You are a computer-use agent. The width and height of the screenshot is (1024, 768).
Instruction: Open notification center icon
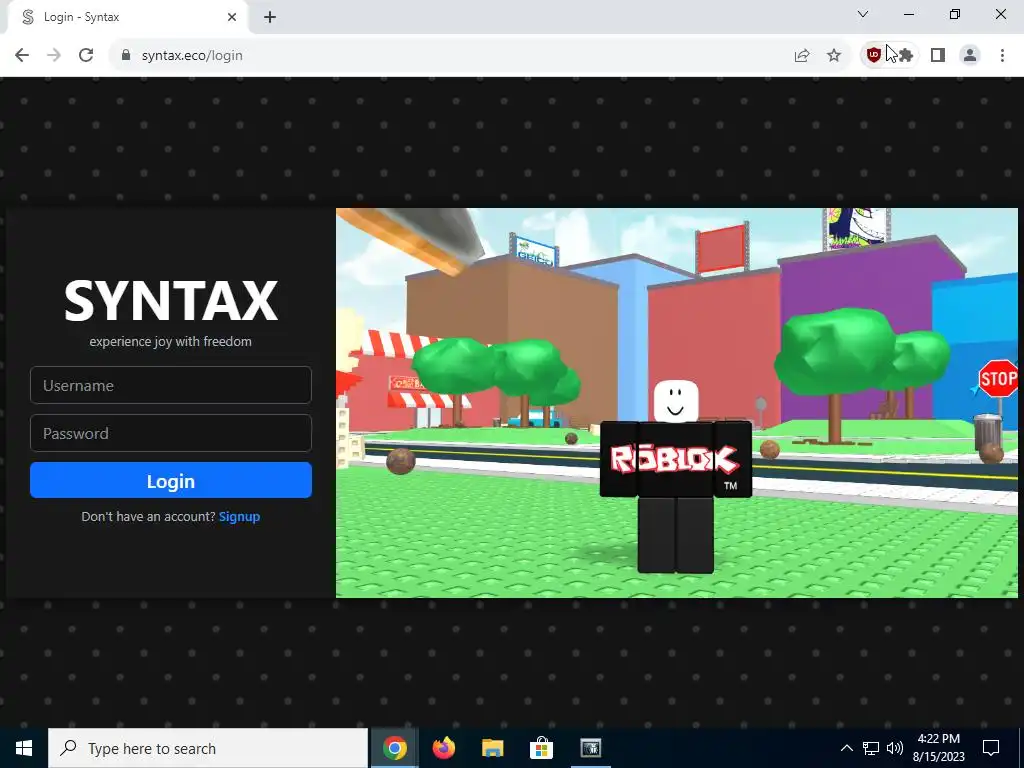point(991,748)
